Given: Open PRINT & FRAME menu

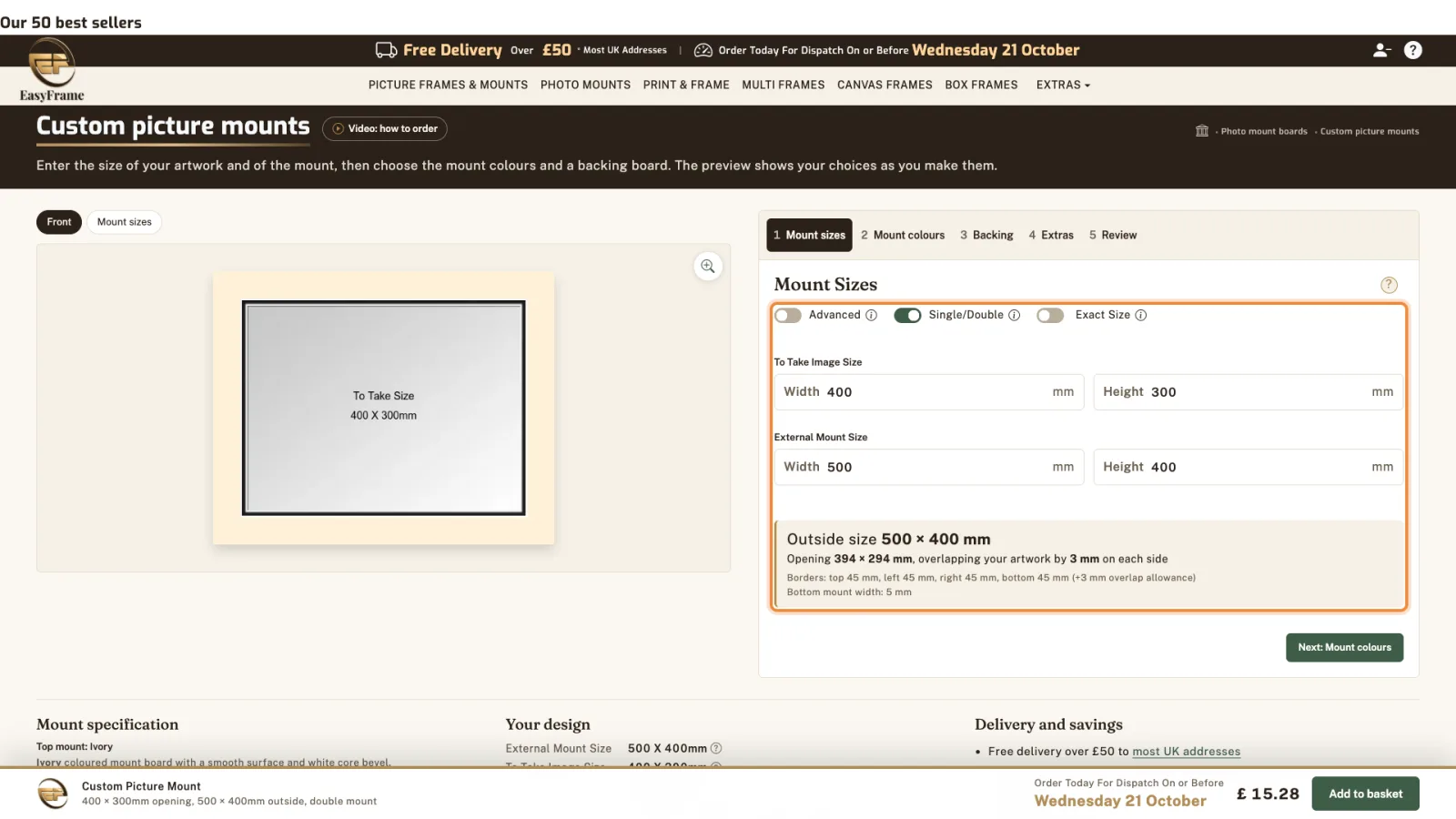Looking at the screenshot, I should [686, 85].
